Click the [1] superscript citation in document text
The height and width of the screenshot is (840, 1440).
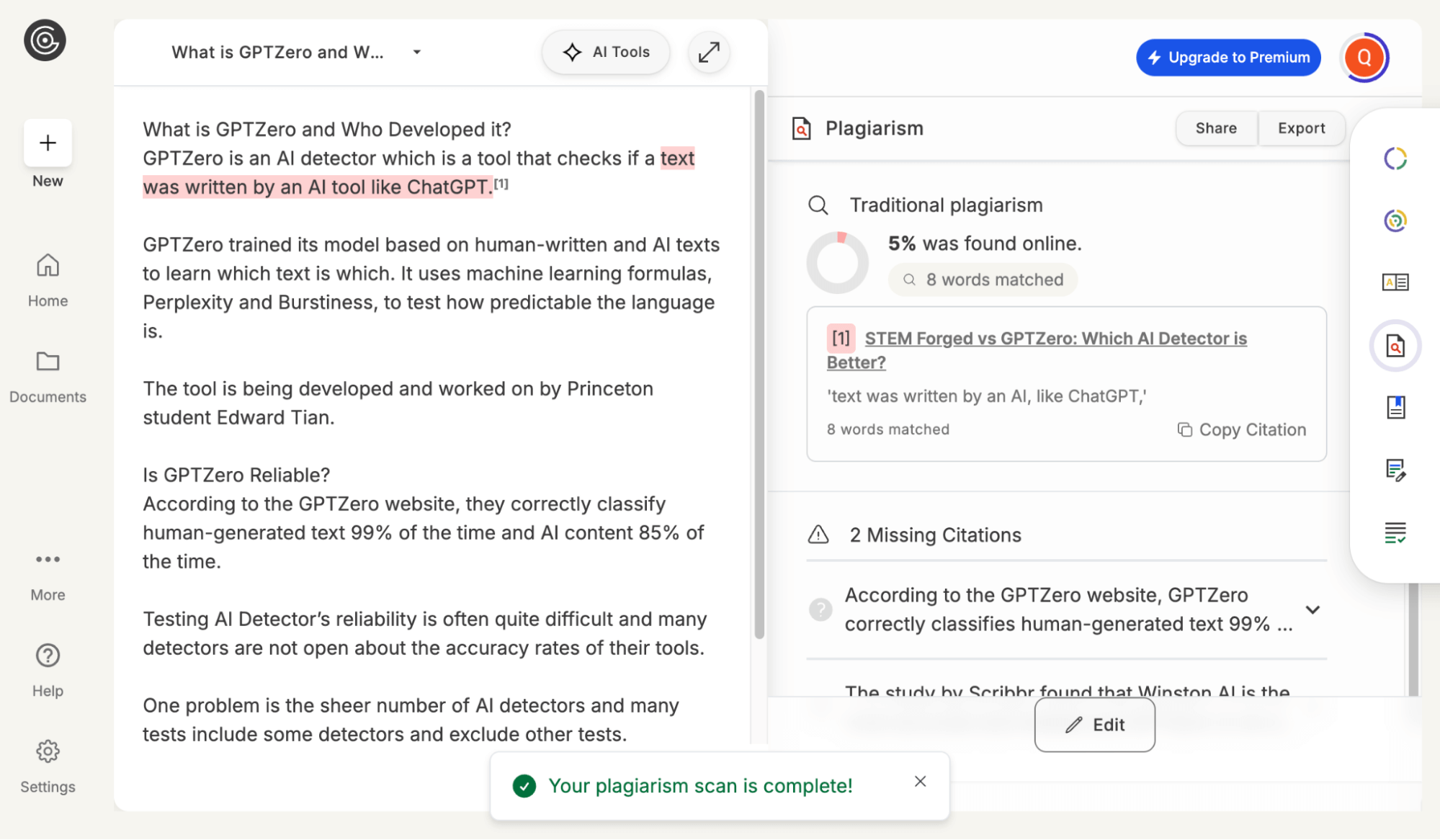[x=501, y=184]
